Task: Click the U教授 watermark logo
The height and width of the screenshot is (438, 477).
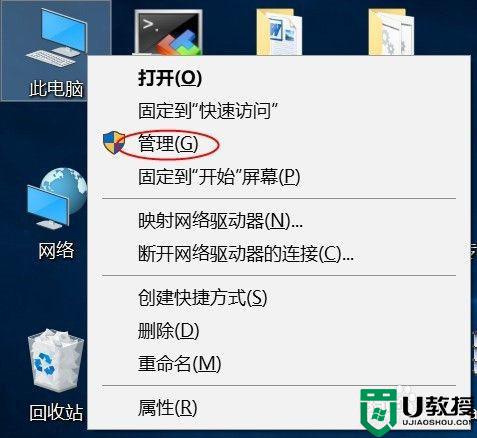Action: (x=418, y=409)
